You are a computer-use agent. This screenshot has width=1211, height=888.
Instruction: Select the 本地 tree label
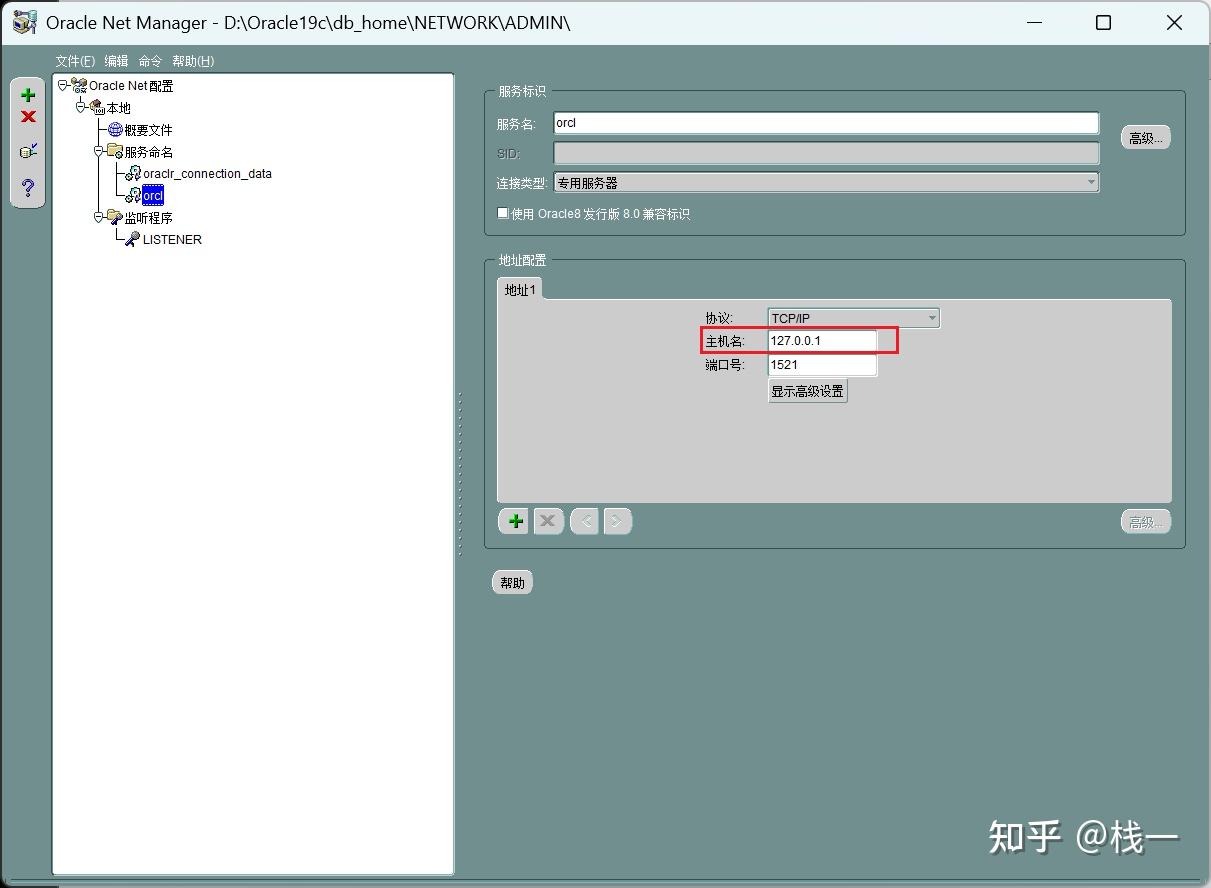[118, 108]
